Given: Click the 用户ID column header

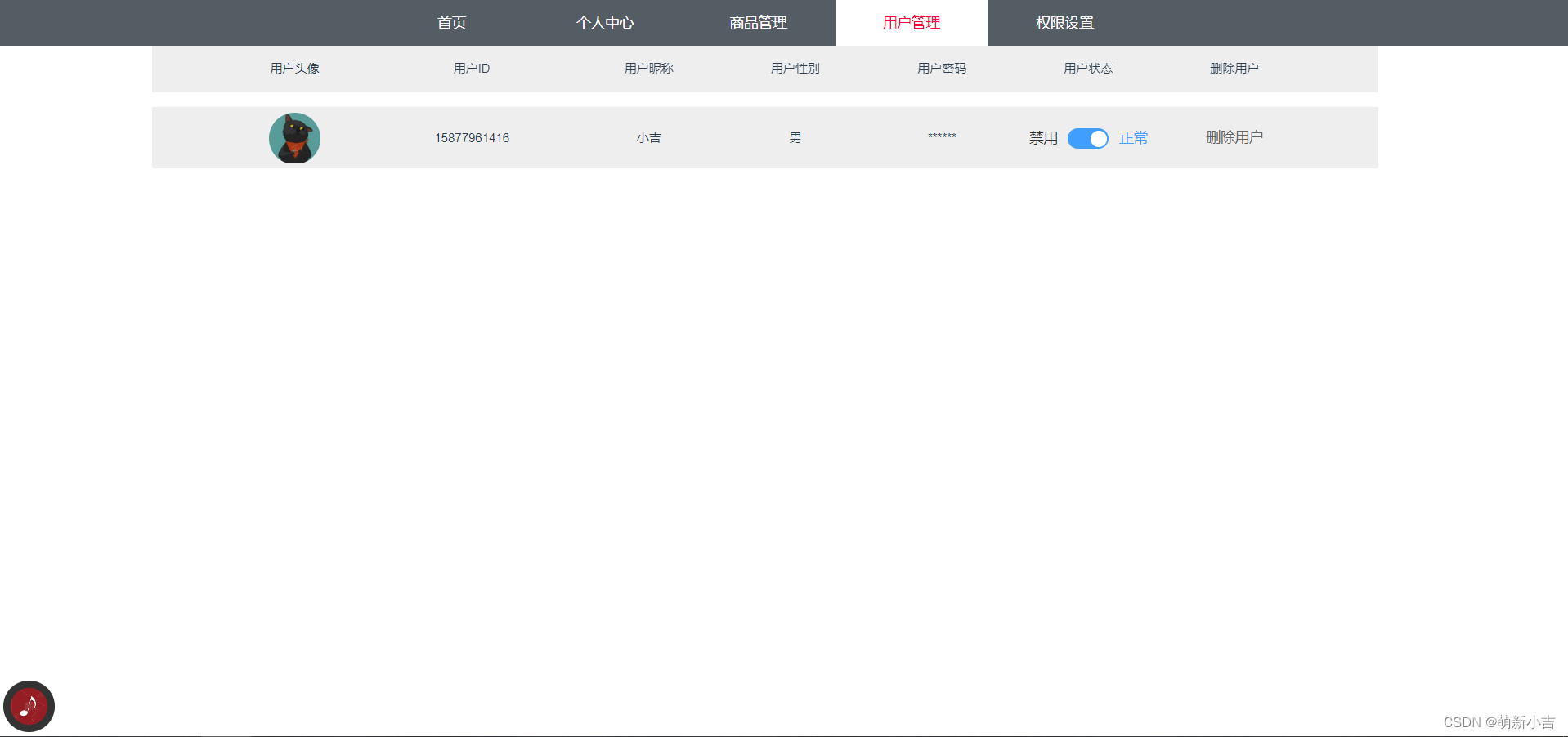Looking at the screenshot, I should [472, 69].
